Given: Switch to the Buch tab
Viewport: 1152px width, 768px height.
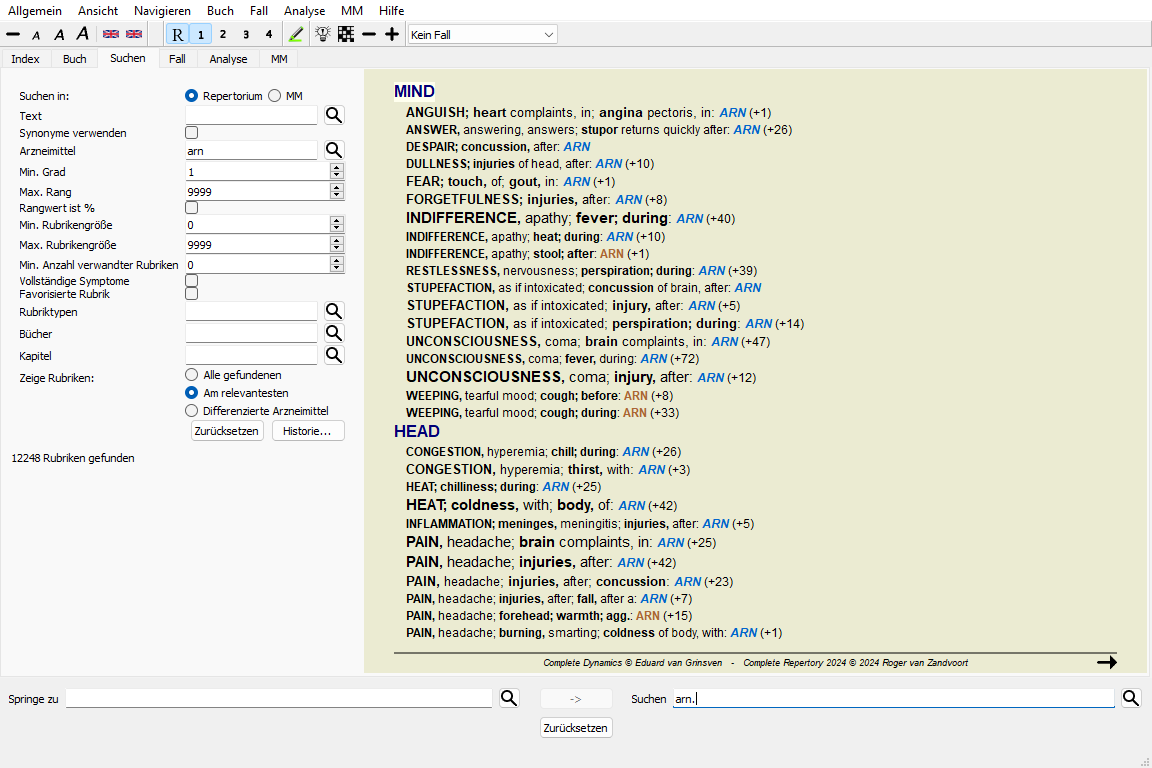Looking at the screenshot, I should point(75,59).
